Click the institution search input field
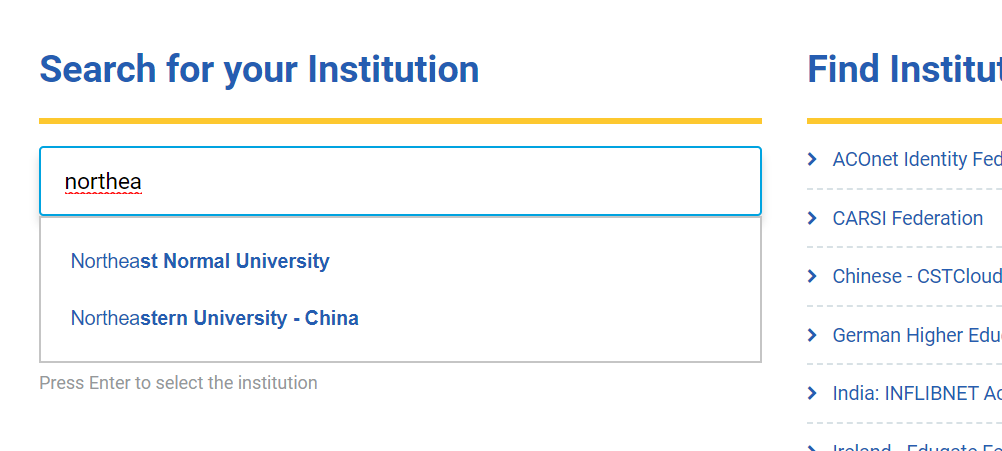Viewport: 1002px width, 451px height. point(400,182)
